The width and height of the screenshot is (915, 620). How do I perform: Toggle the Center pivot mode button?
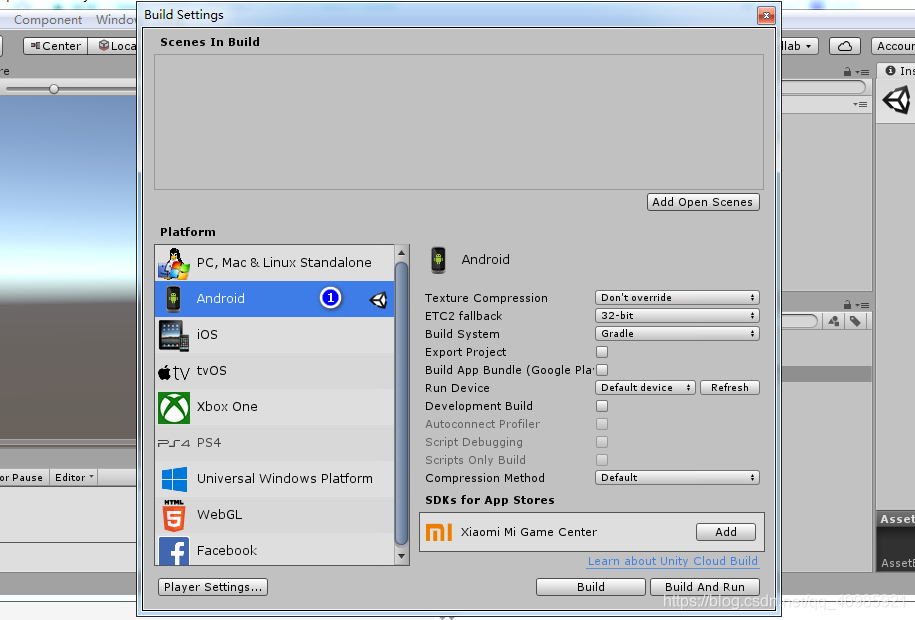point(55,46)
